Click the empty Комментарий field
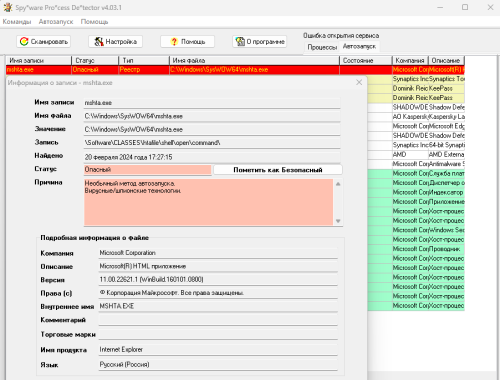Image resolution: width=500 pixels, height=380 pixels. (x=218, y=320)
